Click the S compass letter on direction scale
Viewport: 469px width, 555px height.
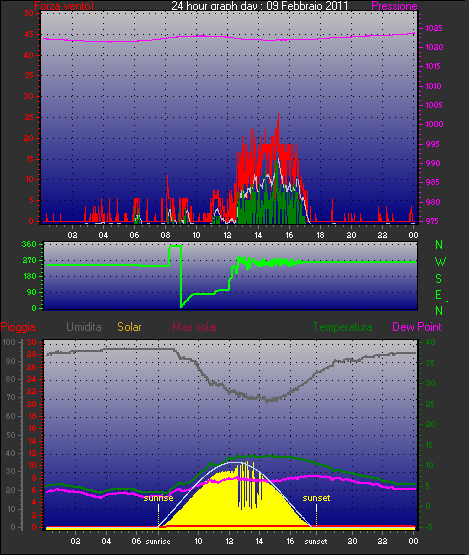point(439,279)
